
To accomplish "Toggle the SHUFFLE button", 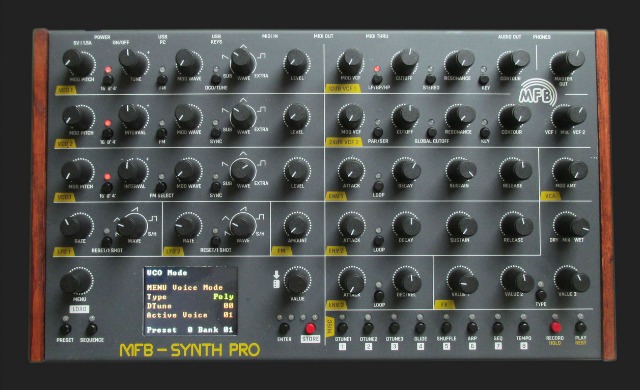I will coord(446,327).
